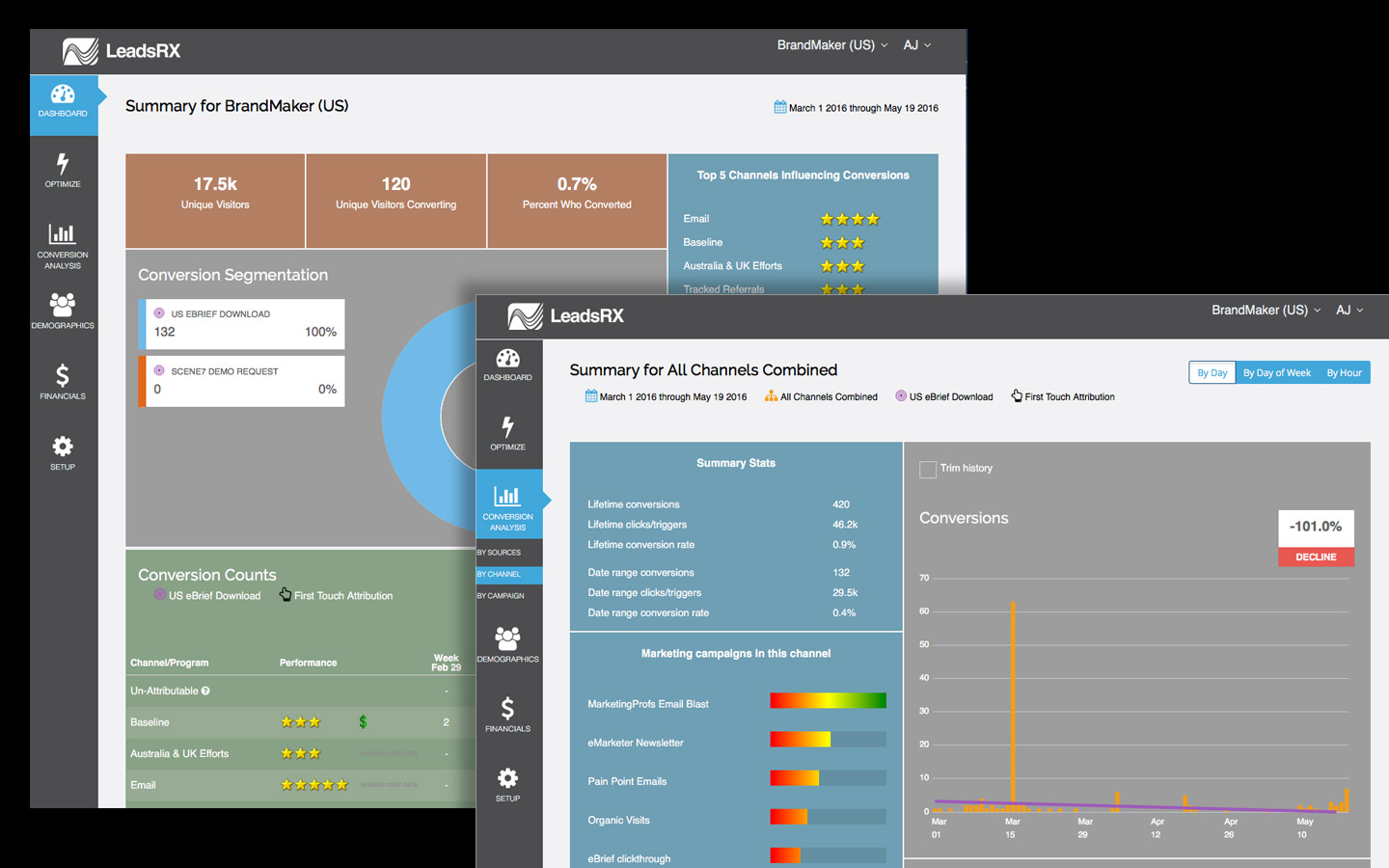Image resolution: width=1389 pixels, height=868 pixels.
Task: Click target icon beside US eBrief Download filter
Action: (901, 395)
